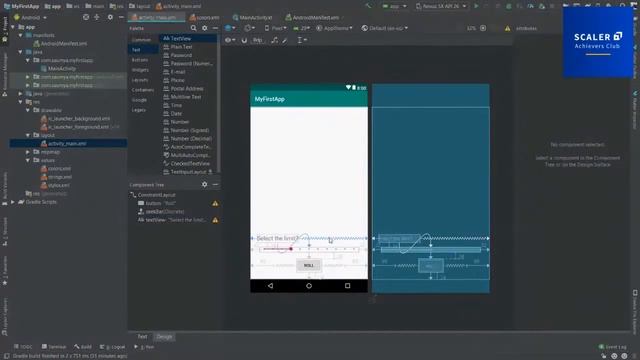Viewport: 640px width, 360px height.
Task: Click the Infer Constraints wand icon
Action: 285,40
